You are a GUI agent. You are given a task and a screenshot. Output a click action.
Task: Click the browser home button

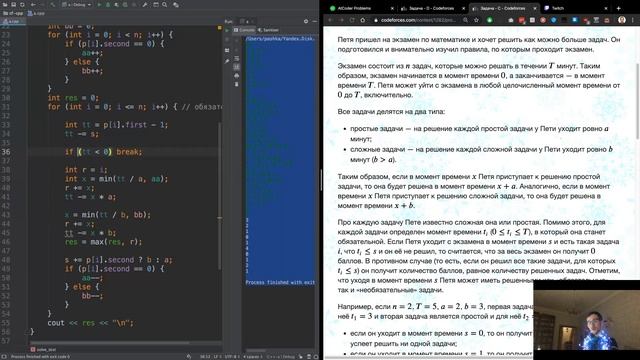pos(362,20)
